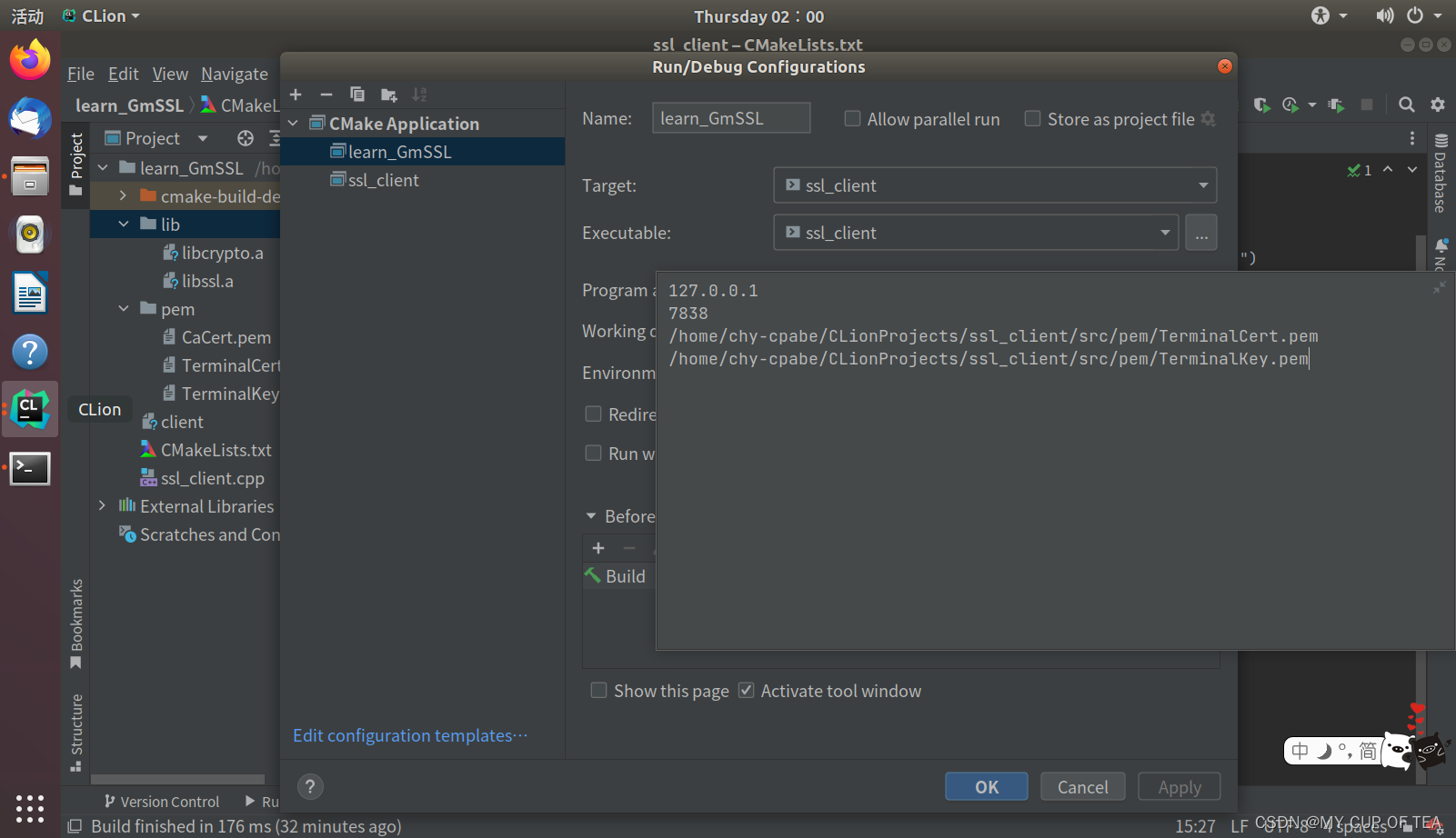This screenshot has width=1456, height=838.
Task: Select CaCert.pem in project tree
Action: click(226, 337)
